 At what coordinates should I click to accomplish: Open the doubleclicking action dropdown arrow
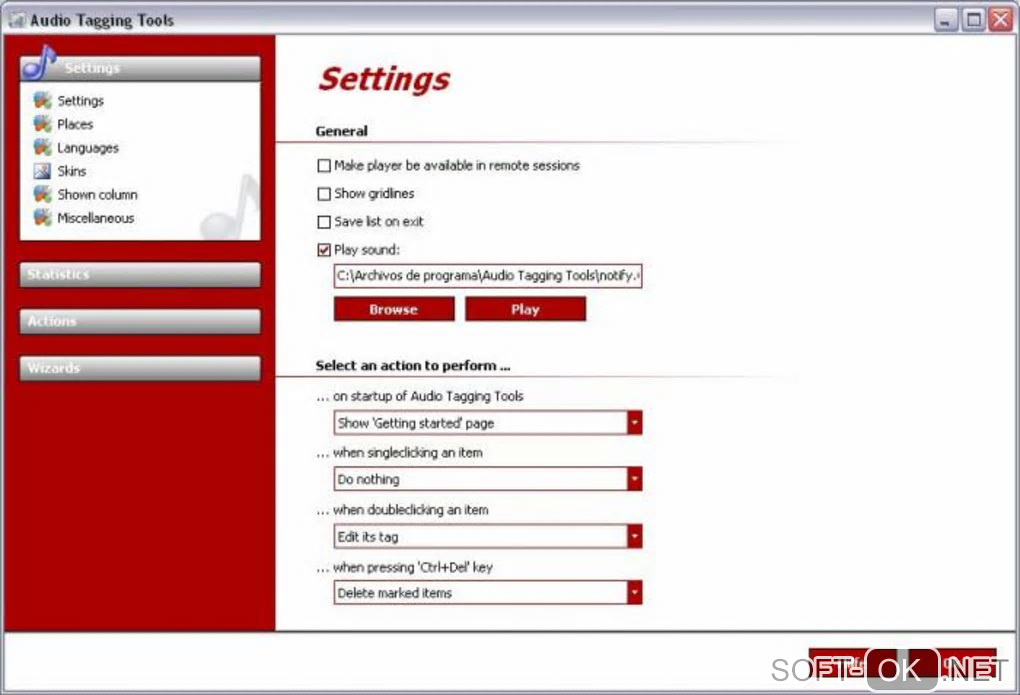coord(634,536)
